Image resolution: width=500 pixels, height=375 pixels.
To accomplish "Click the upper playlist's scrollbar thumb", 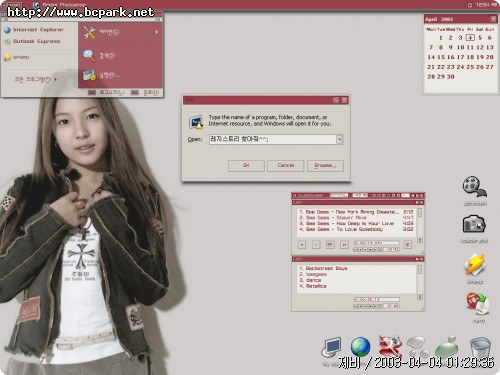I will pos(420,212).
